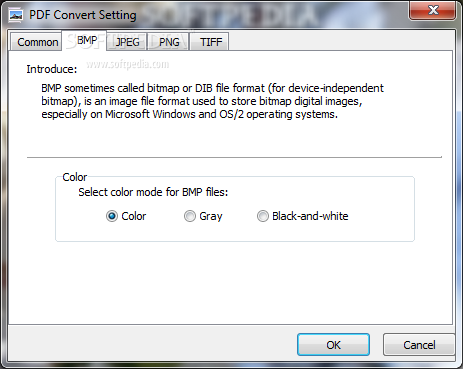Click the Introduce heading label

[x=52, y=69]
